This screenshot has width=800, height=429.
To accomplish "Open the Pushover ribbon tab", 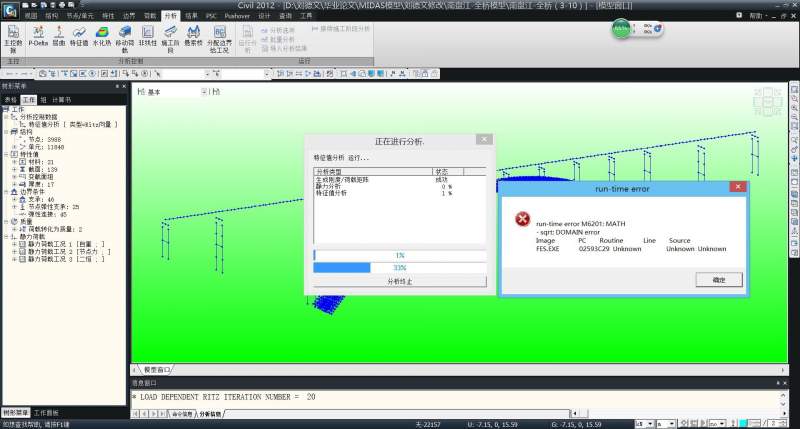I will pos(237,16).
